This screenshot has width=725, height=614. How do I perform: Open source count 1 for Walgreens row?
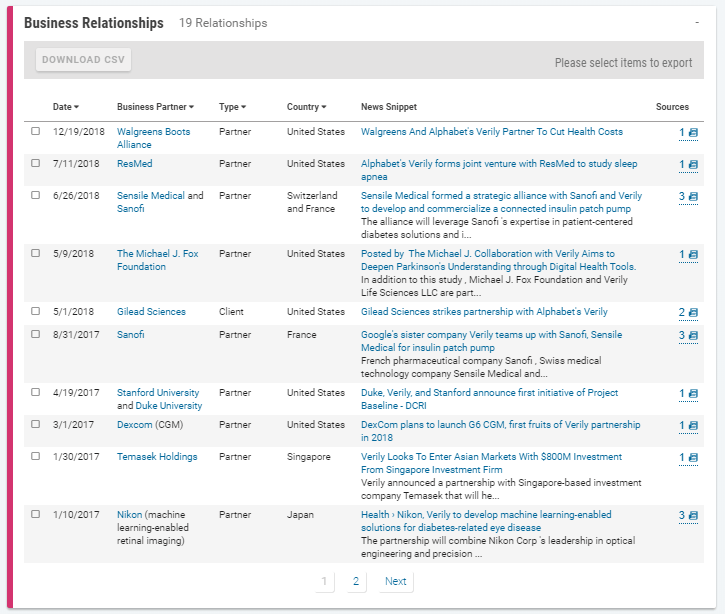(682, 133)
